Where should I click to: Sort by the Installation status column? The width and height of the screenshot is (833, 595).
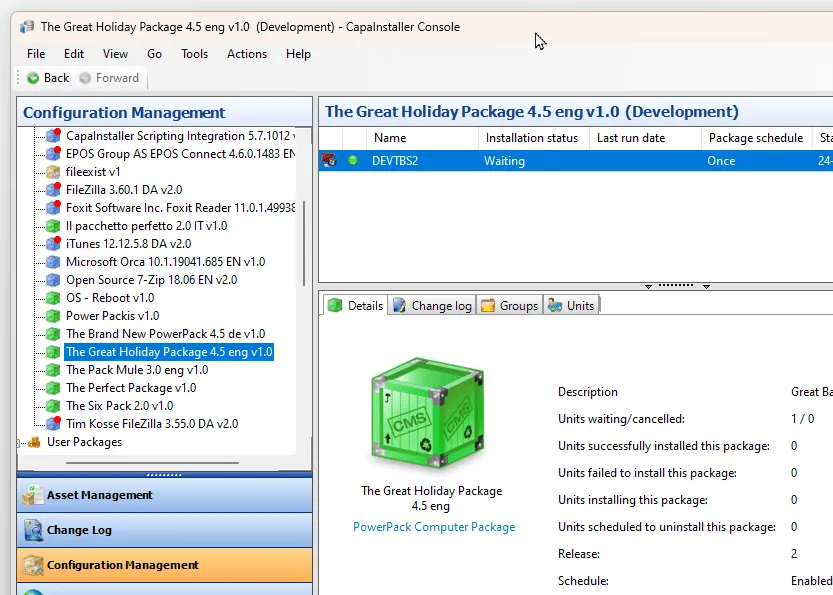[534, 138]
